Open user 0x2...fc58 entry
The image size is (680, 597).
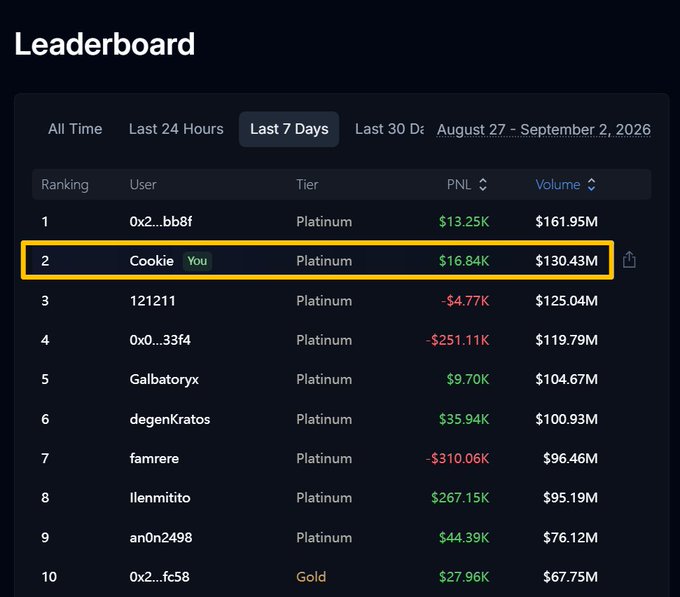[160, 577]
